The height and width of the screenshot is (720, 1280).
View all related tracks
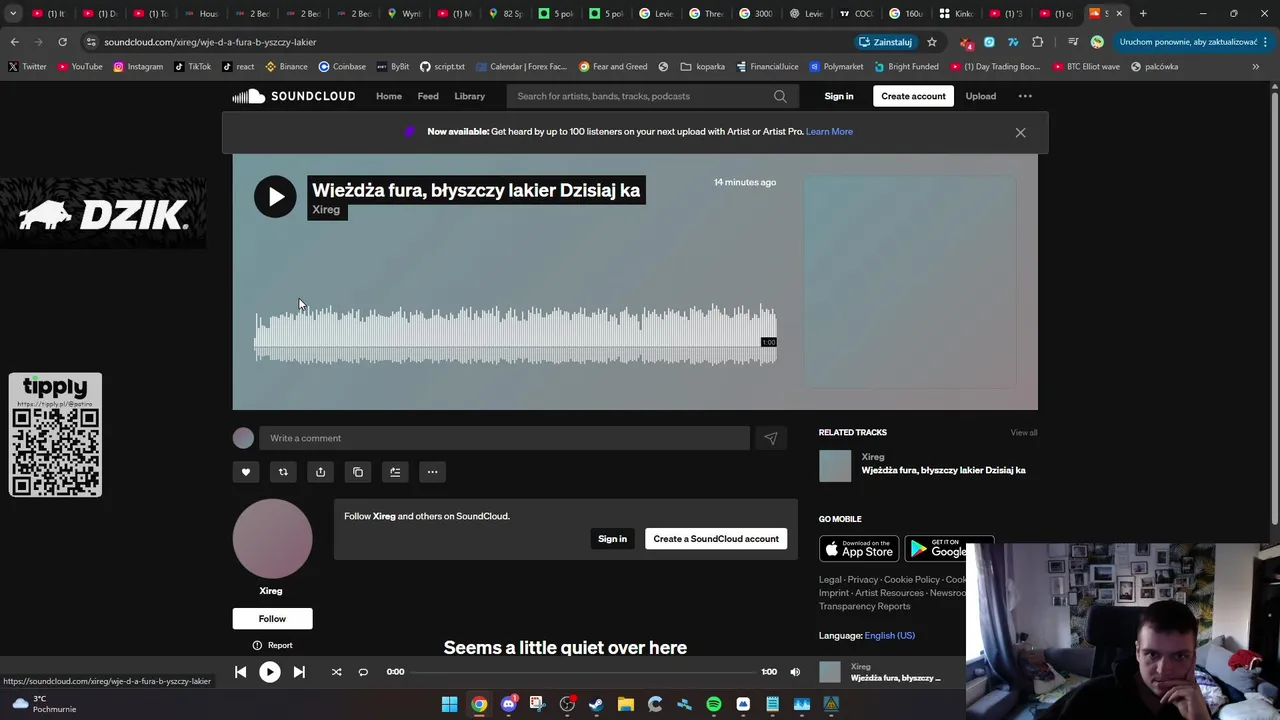1023,433
